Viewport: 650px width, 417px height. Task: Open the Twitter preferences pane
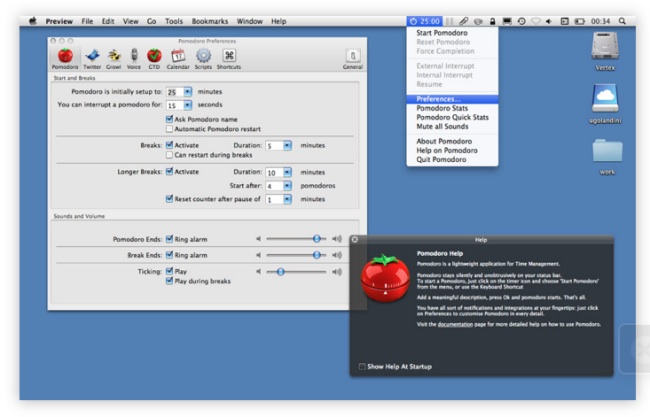click(93, 56)
